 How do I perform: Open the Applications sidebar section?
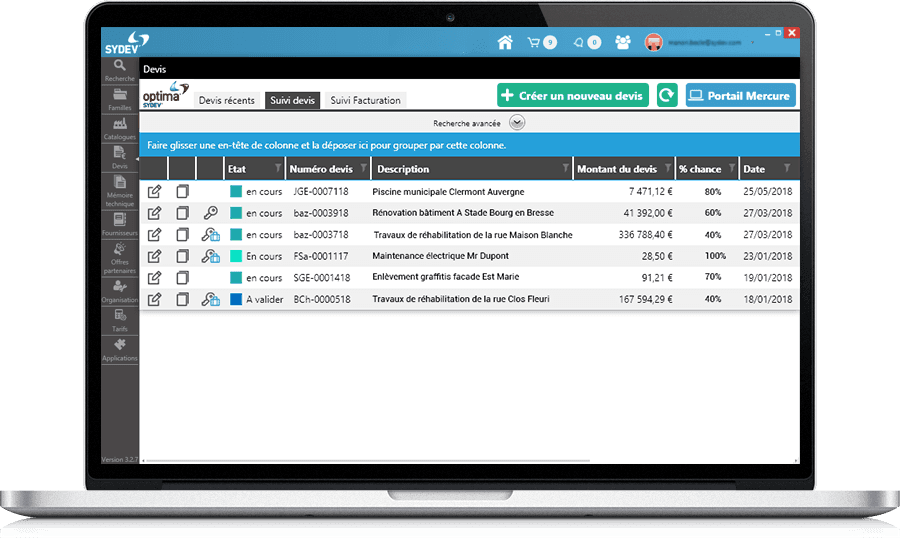[119, 350]
